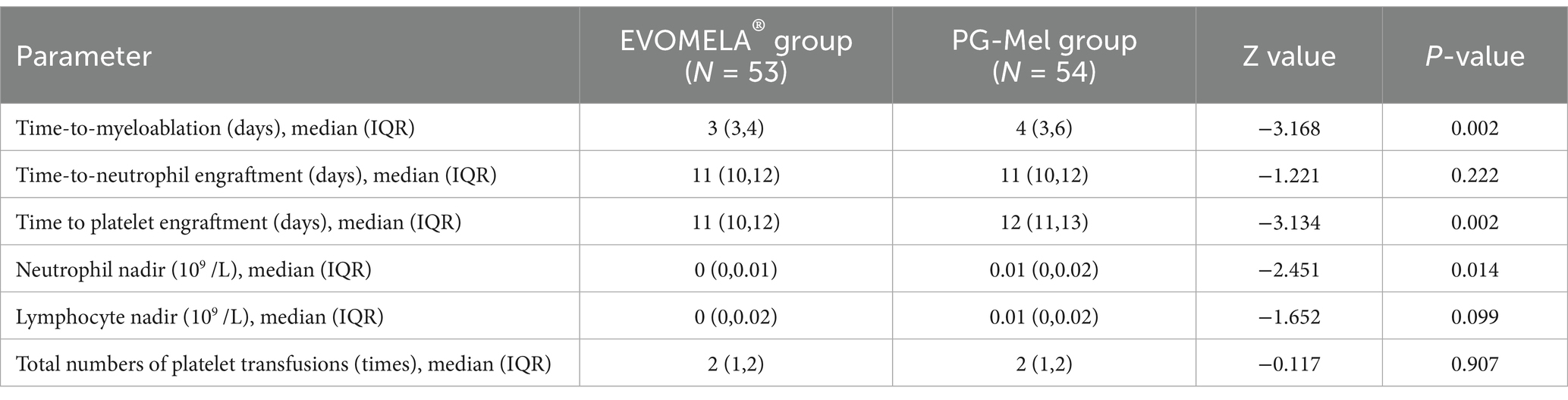The height and width of the screenshot is (400, 1568).
Task: Click the Total numbers of platelet transfusions label
Action: tap(284, 364)
